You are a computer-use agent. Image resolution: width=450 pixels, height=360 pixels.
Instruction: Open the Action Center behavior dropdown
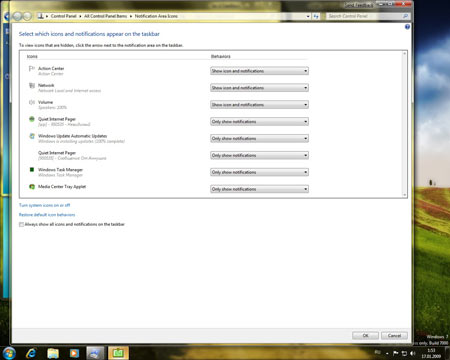259,71
